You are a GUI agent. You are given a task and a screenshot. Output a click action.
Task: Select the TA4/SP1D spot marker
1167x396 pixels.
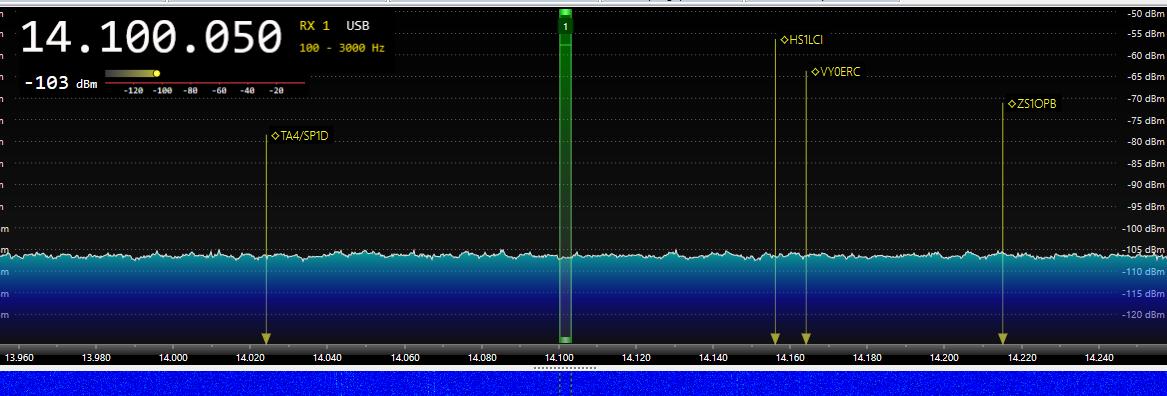point(299,135)
